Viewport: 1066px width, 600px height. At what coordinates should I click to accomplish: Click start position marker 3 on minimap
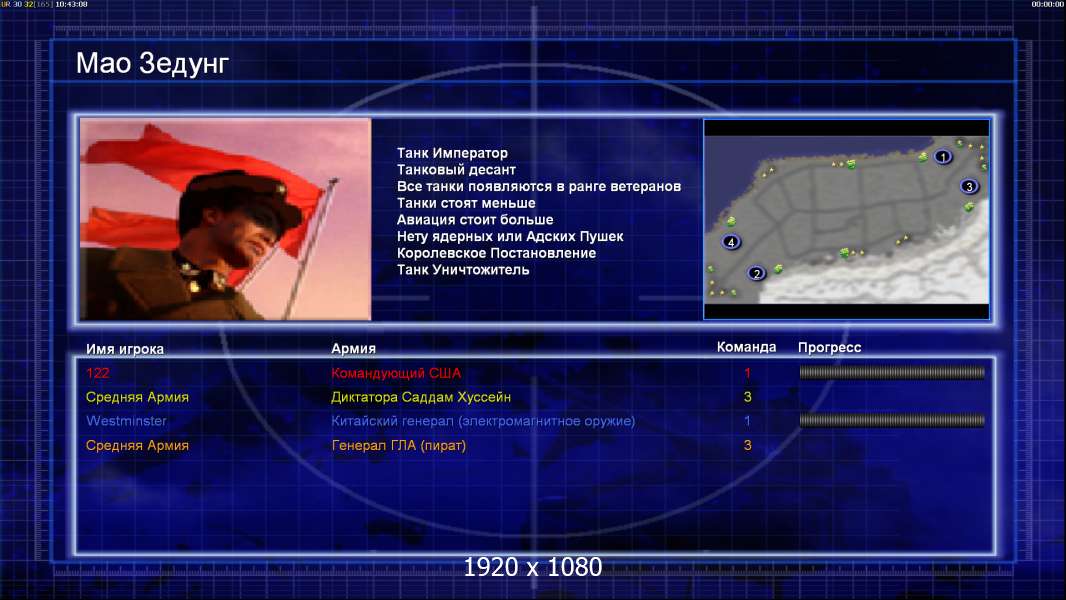pyautogui.click(x=969, y=186)
